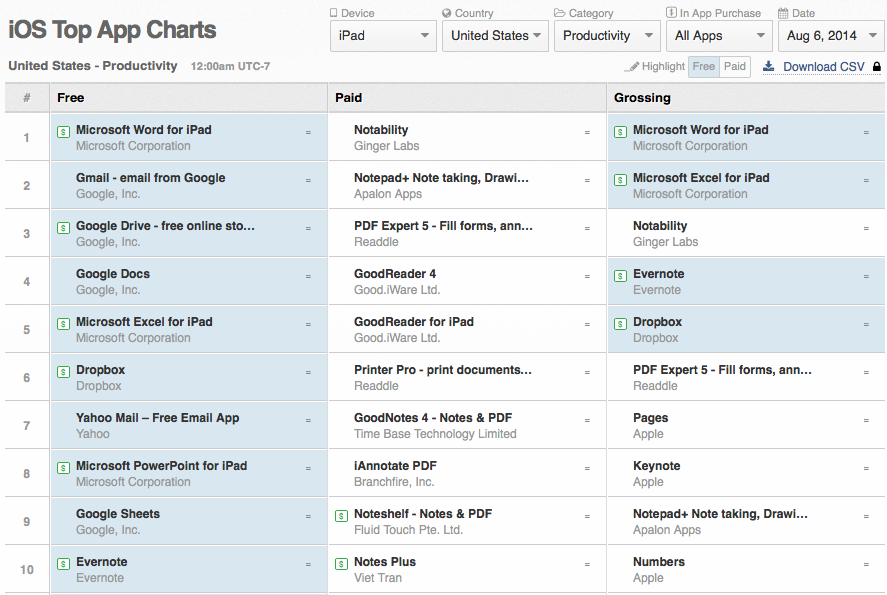The width and height of the screenshot is (887, 595).
Task: Open GoodReader for iPad app link
Action: pyautogui.click(x=414, y=322)
